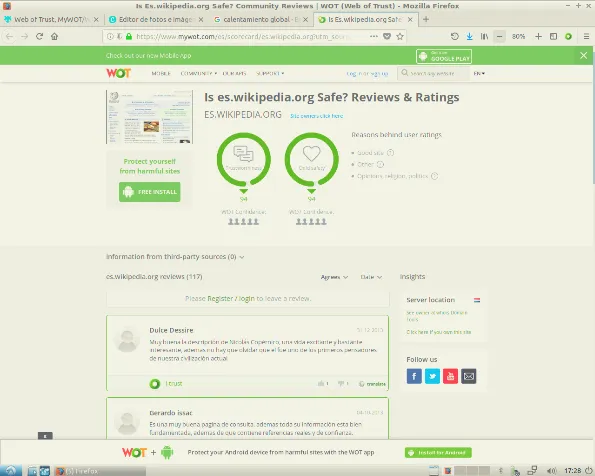Viewport: 595px width, 476px height.
Task: Go to the Firefox home page
Action: [x=55, y=36]
